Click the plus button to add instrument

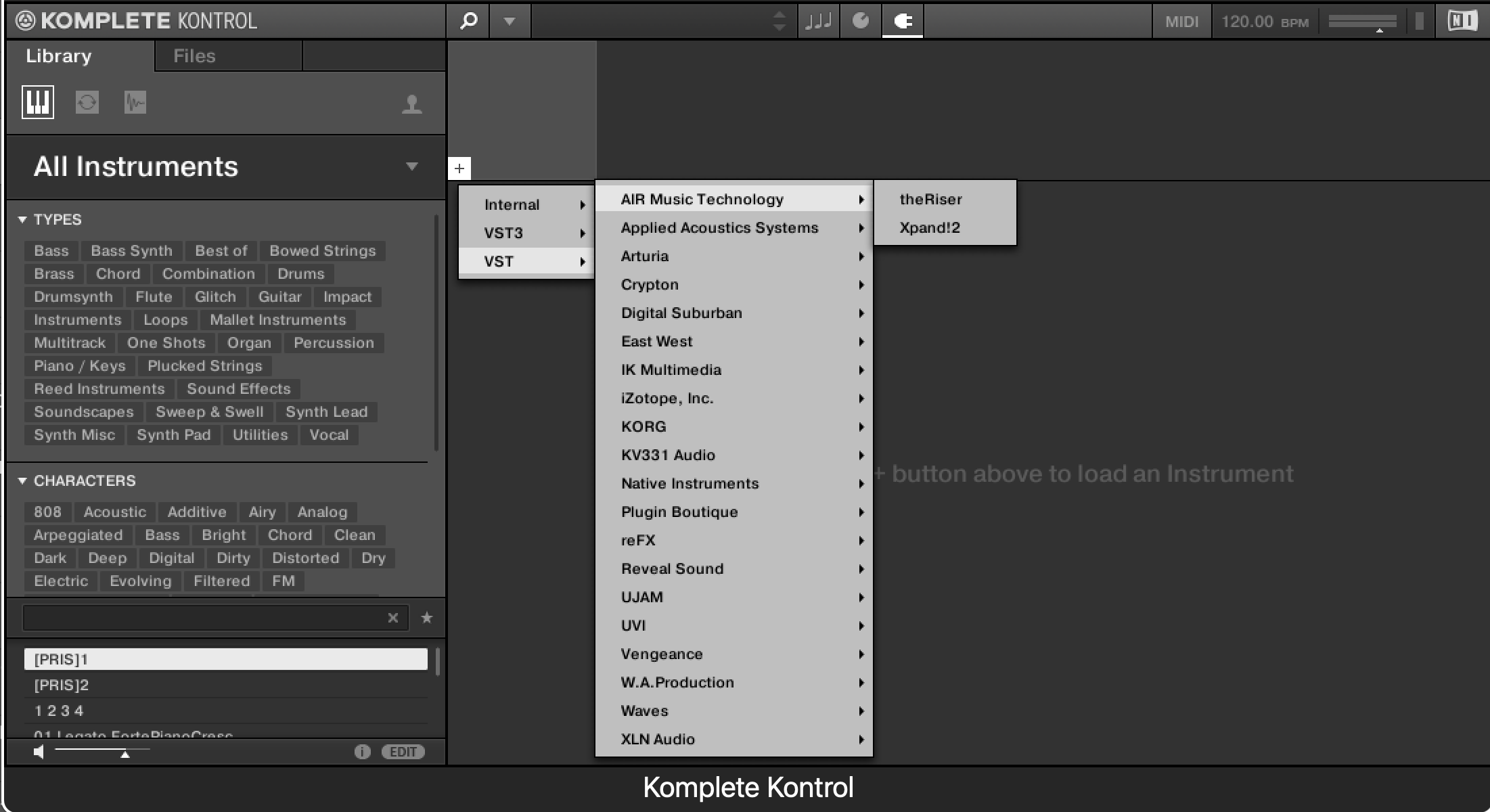459,168
